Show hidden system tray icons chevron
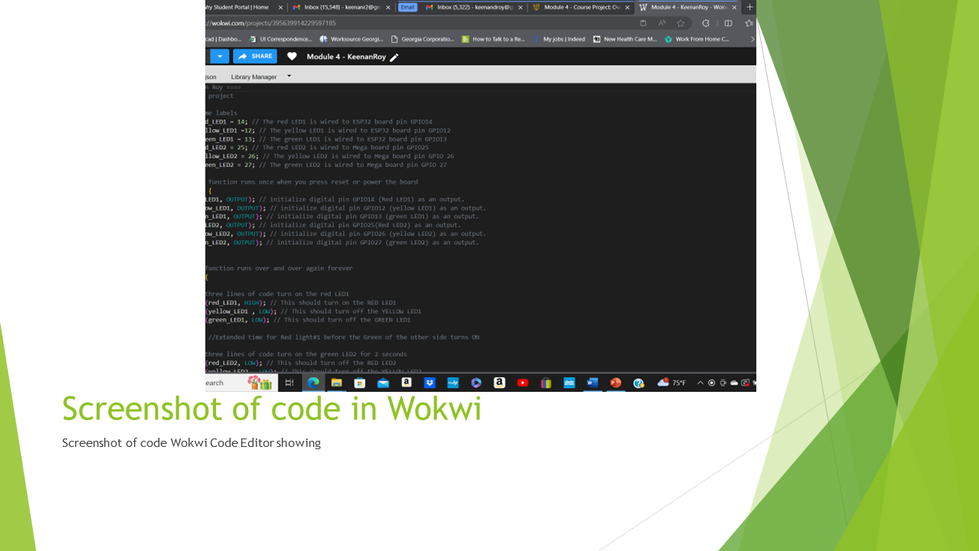 [700, 383]
